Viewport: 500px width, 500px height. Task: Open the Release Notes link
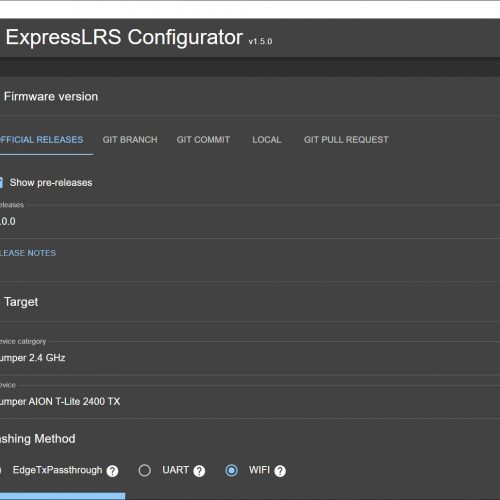coord(28,253)
